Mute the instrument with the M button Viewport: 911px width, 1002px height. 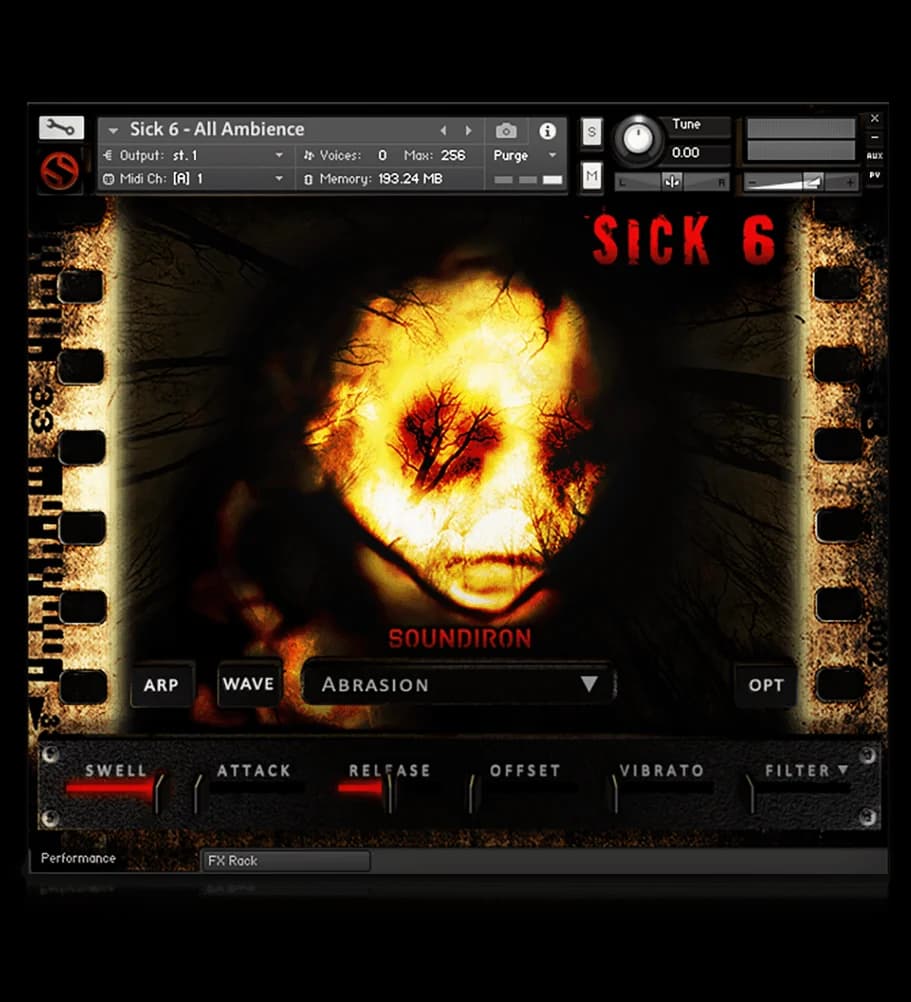(x=591, y=176)
